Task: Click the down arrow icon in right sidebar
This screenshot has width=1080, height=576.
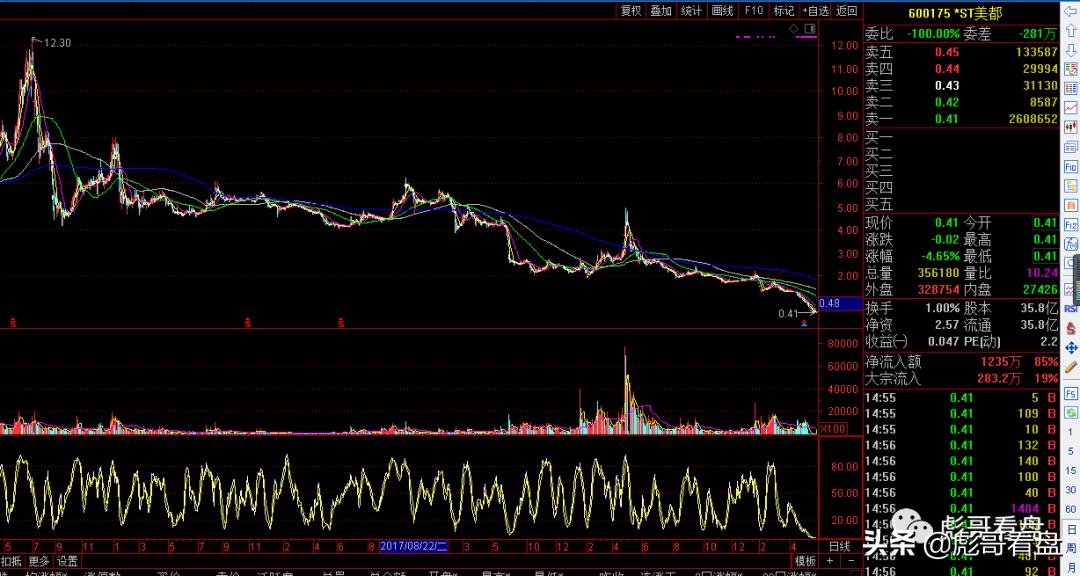Action: pos(1070,50)
